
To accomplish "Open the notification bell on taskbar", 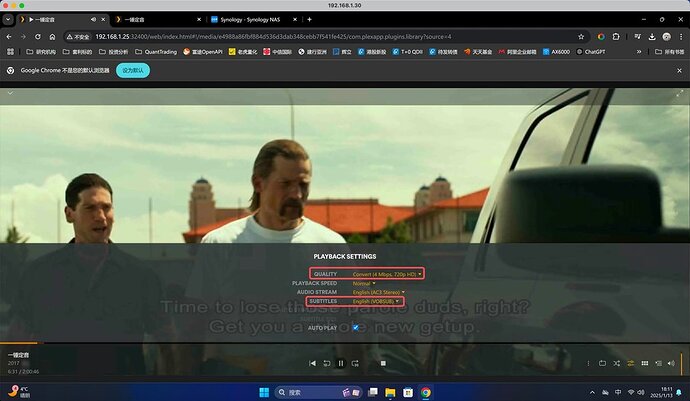I will (x=679, y=392).
